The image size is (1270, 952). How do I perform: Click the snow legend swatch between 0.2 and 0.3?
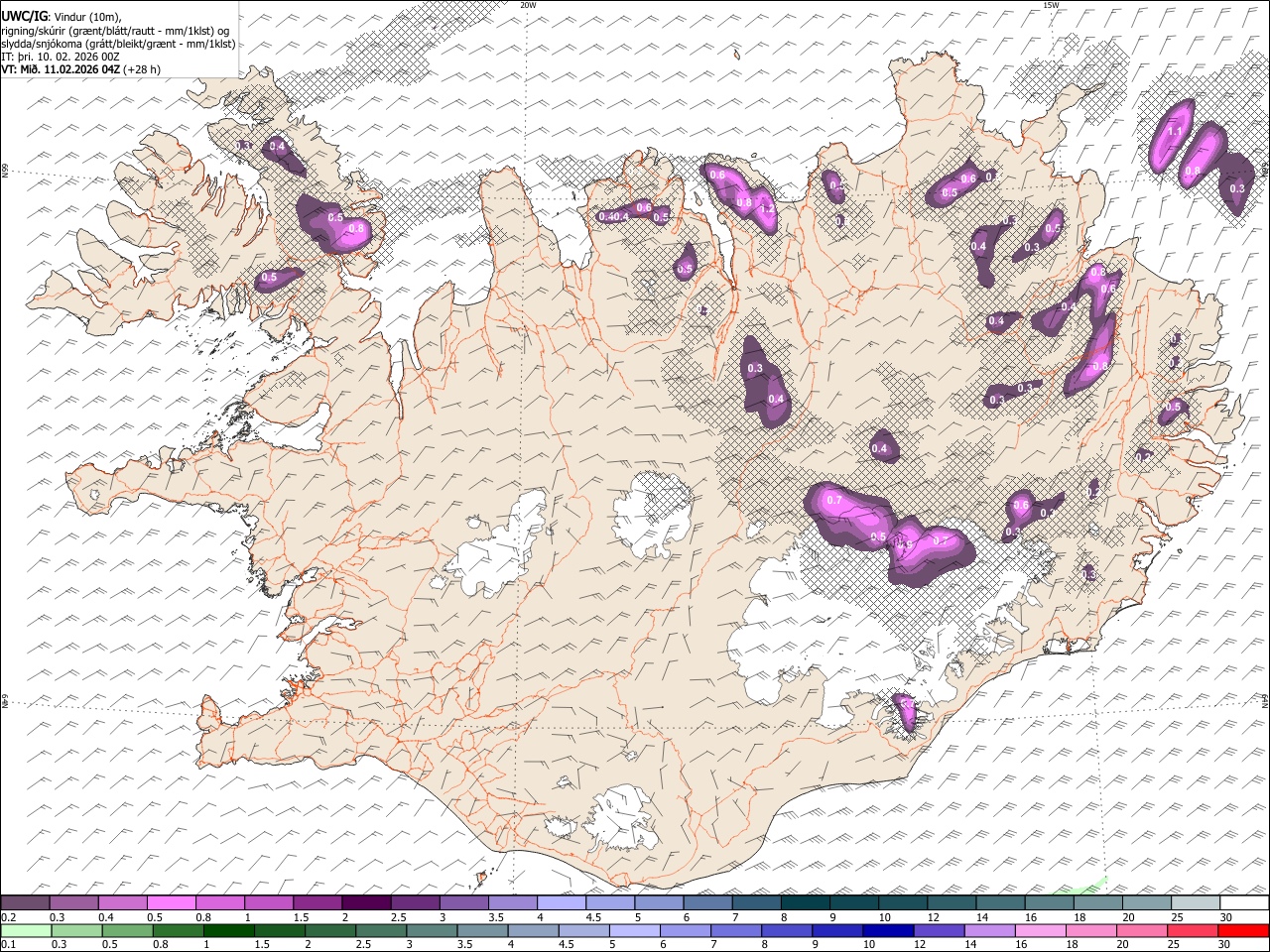coord(25,902)
